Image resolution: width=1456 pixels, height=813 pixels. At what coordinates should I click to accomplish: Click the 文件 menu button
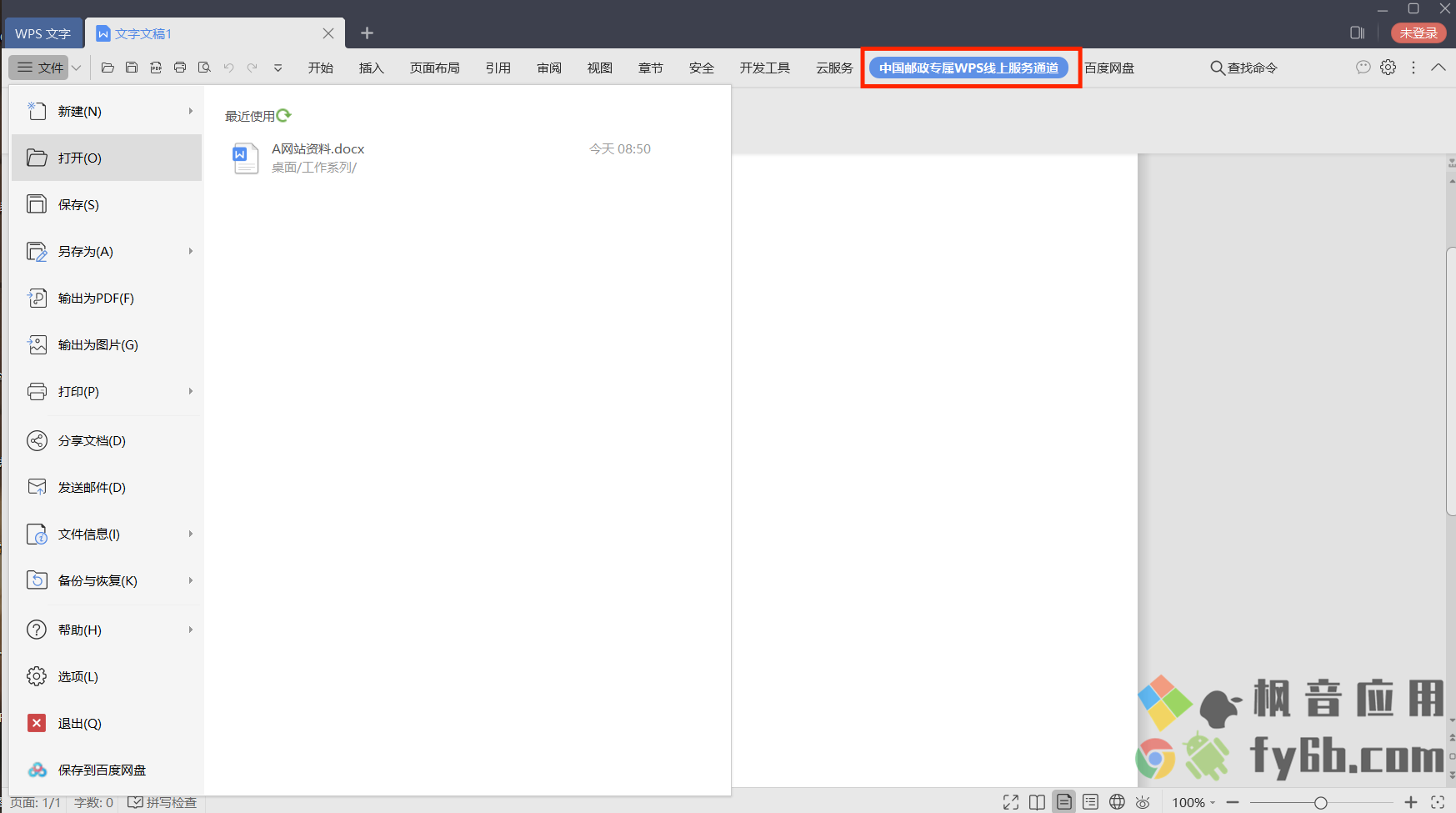coord(40,68)
